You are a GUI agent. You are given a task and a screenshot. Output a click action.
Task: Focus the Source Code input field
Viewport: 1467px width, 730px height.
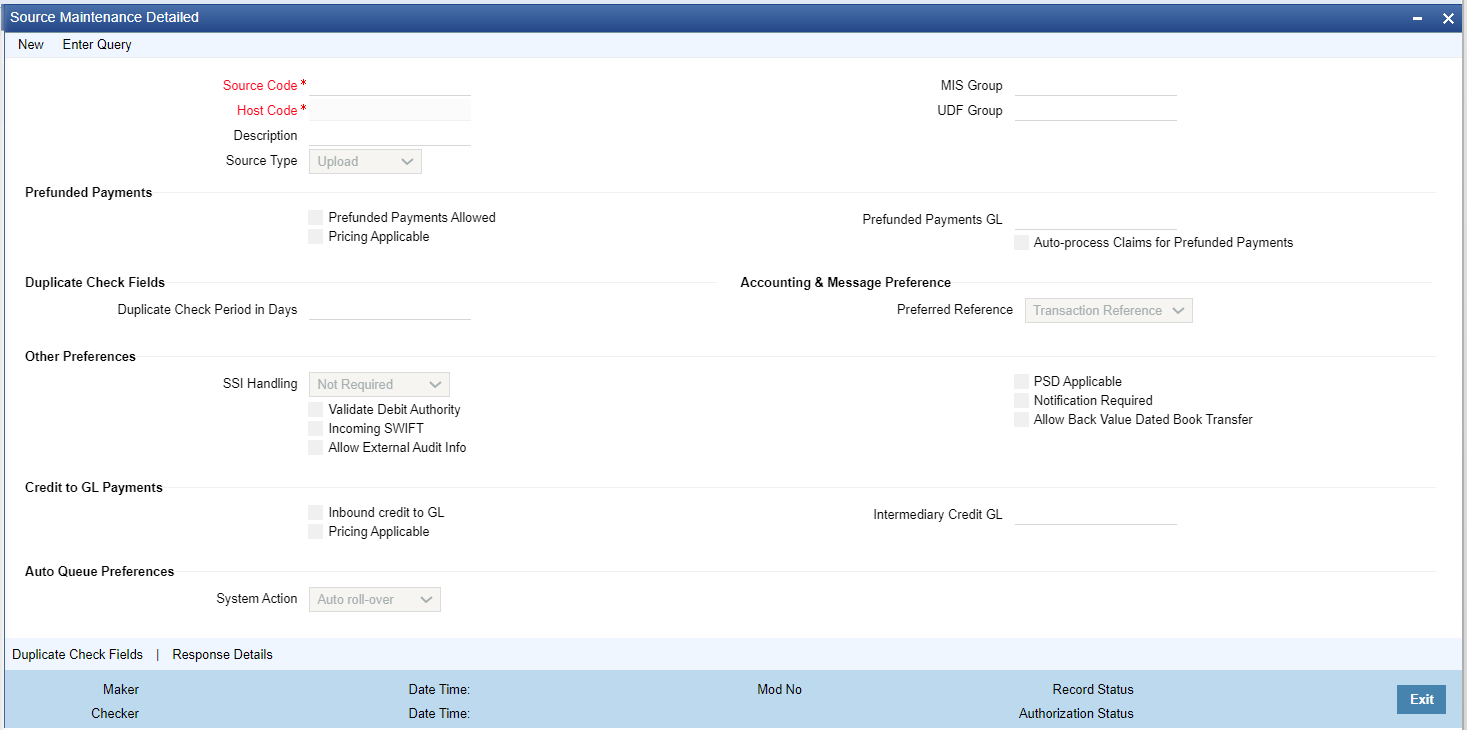click(390, 85)
